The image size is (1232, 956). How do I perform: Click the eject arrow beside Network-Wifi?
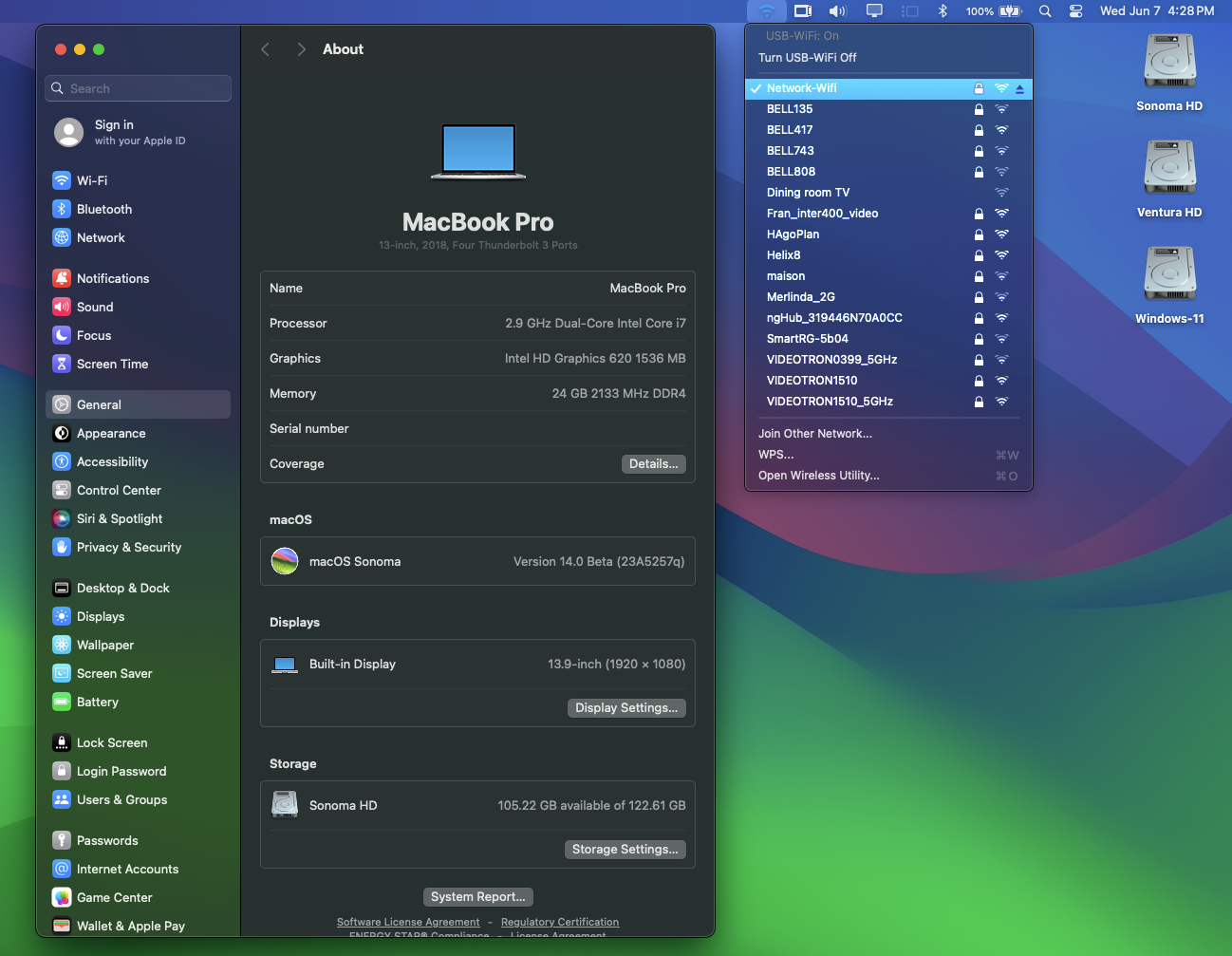coord(1019,88)
